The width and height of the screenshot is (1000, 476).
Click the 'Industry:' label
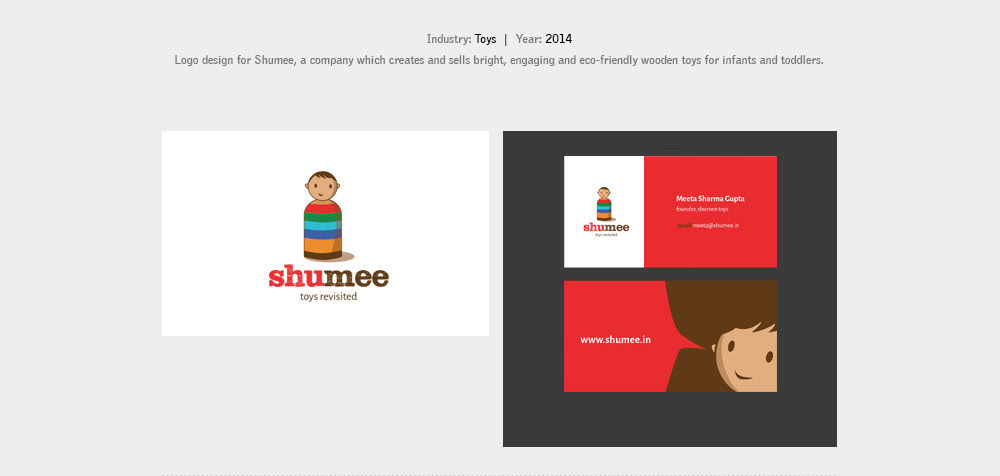[x=449, y=40]
